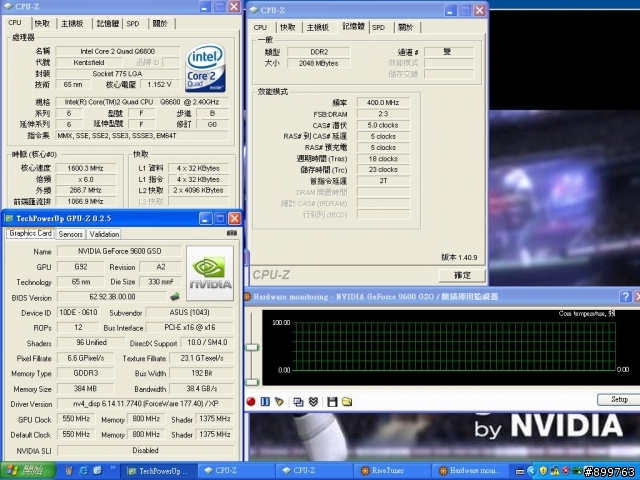
Task: Open the Sensors tab in GPU-Z
Action: tap(70, 234)
